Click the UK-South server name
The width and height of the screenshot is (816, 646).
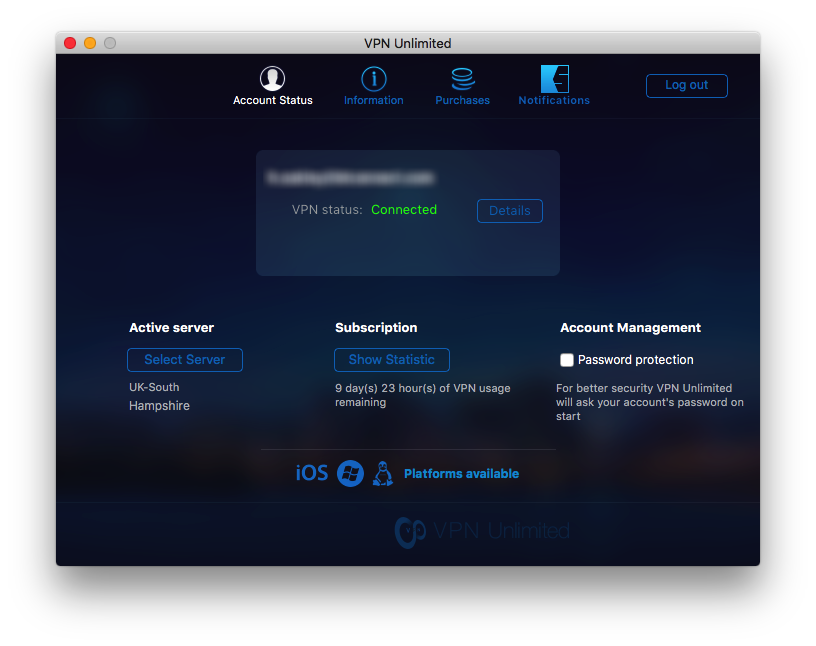154,387
